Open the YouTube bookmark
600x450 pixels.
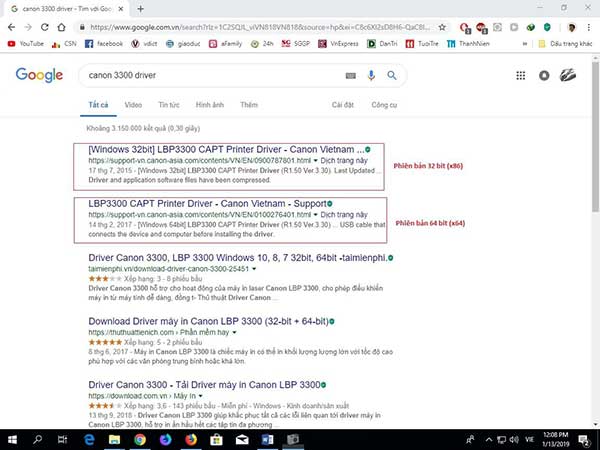click(x=26, y=44)
